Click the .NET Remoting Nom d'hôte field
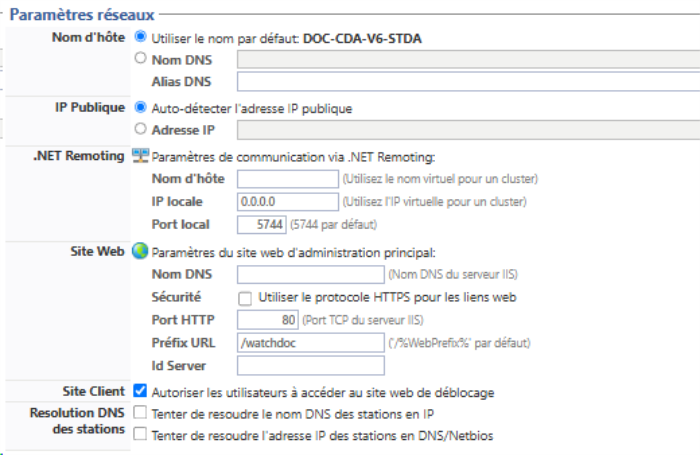The width and height of the screenshot is (700, 455). [x=287, y=179]
